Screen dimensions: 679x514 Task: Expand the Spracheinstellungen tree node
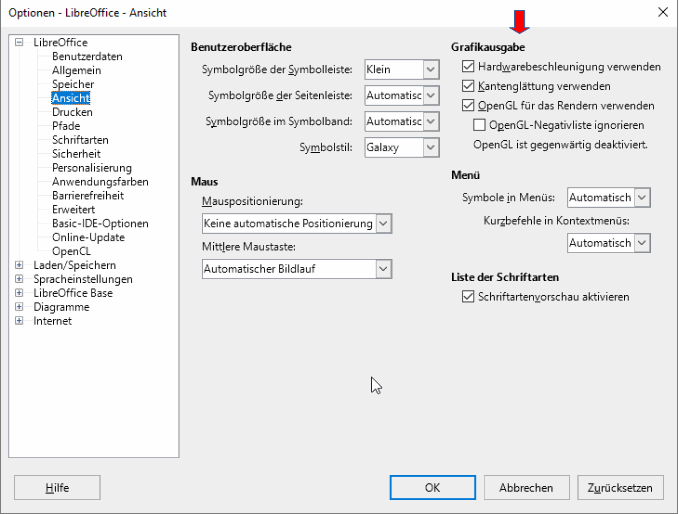click(19, 280)
